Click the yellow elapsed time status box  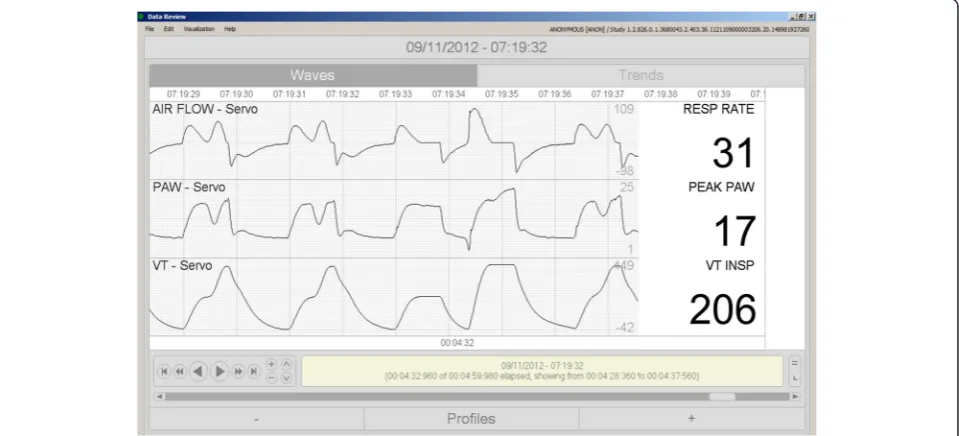click(542, 371)
